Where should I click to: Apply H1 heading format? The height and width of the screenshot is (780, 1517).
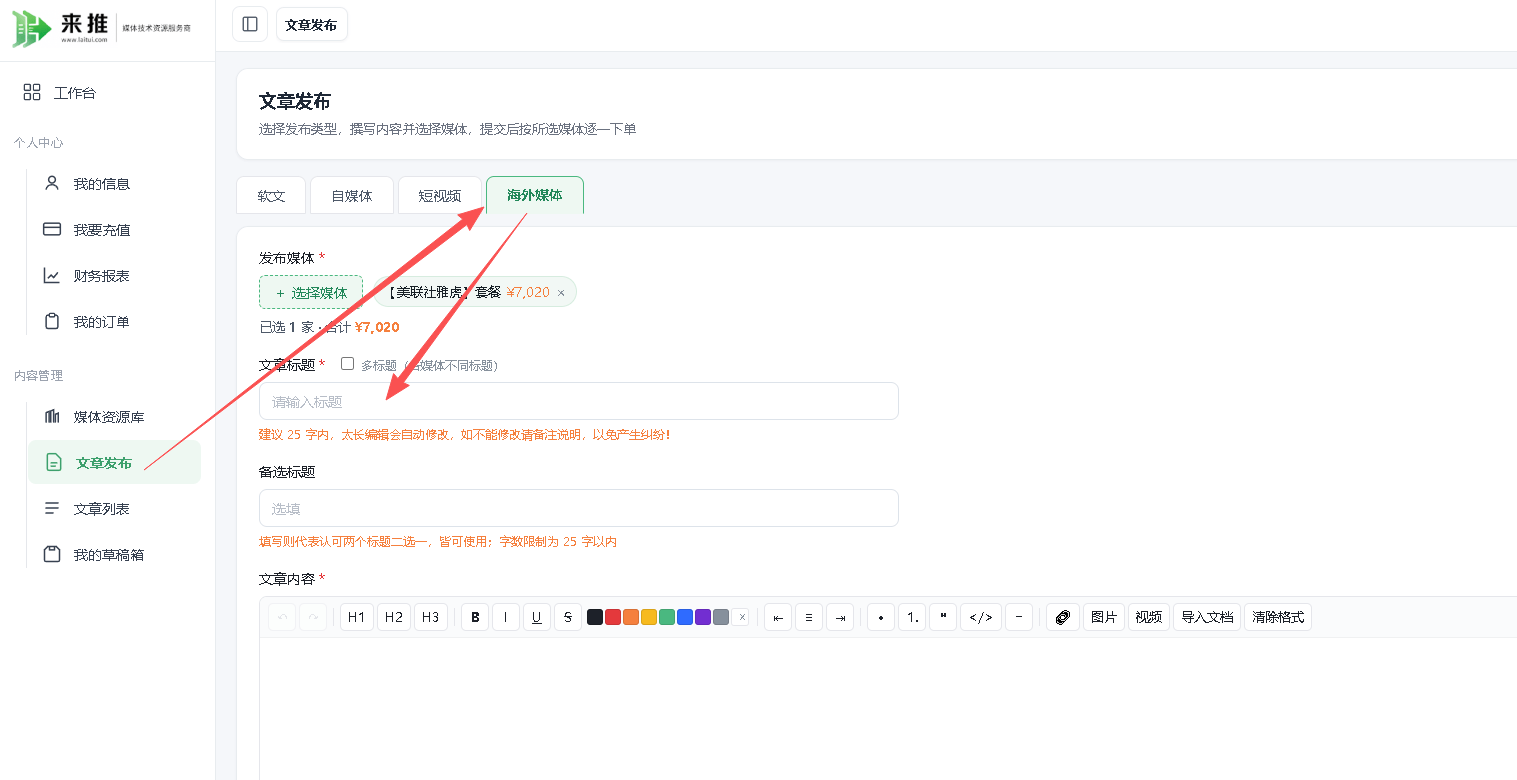tap(356, 617)
